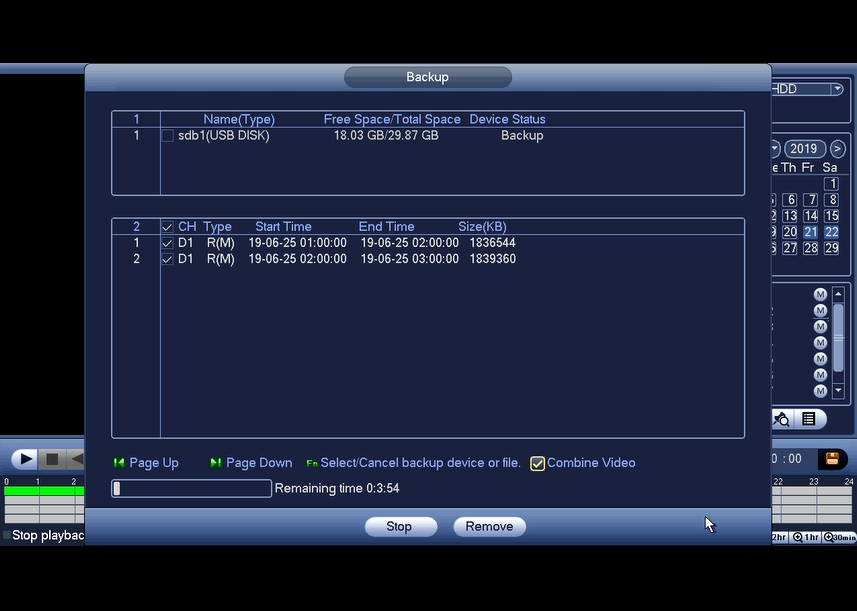Screen dimensions: 857x611
Task: Uncheck the 01:00:00 recording row checkbox
Action: click(167, 243)
